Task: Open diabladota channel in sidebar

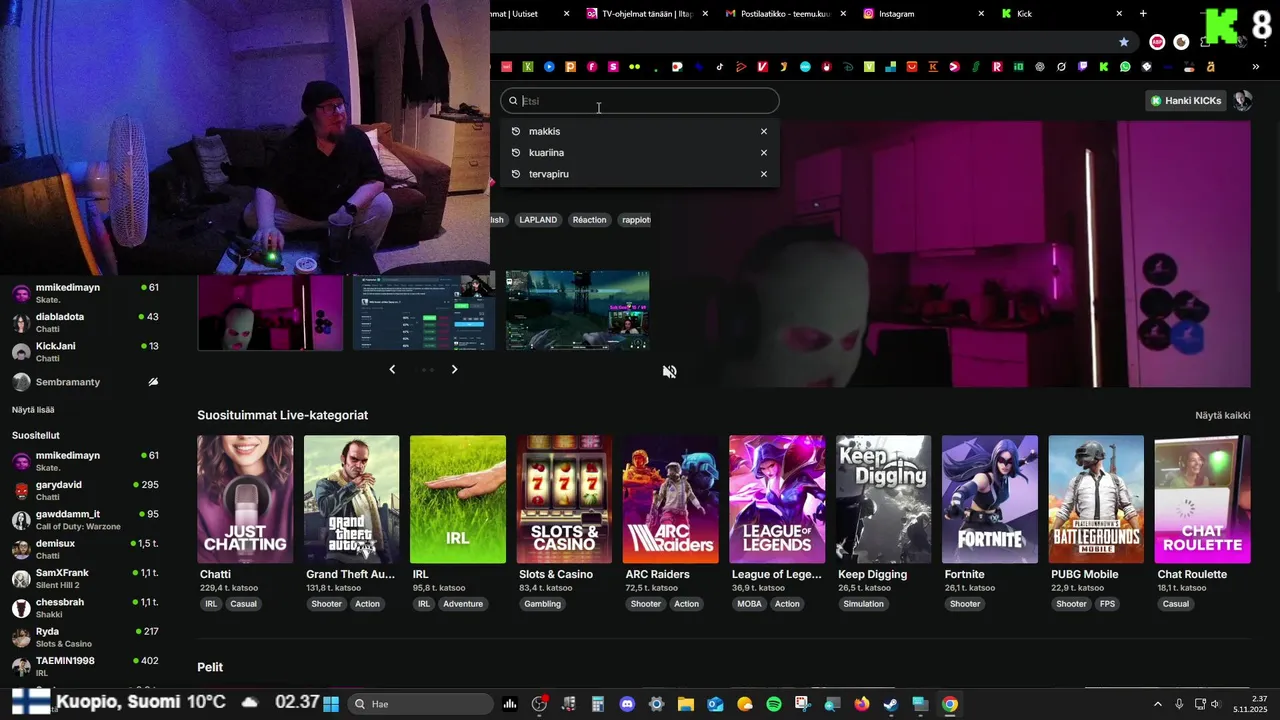Action: [x=85, y=322]
